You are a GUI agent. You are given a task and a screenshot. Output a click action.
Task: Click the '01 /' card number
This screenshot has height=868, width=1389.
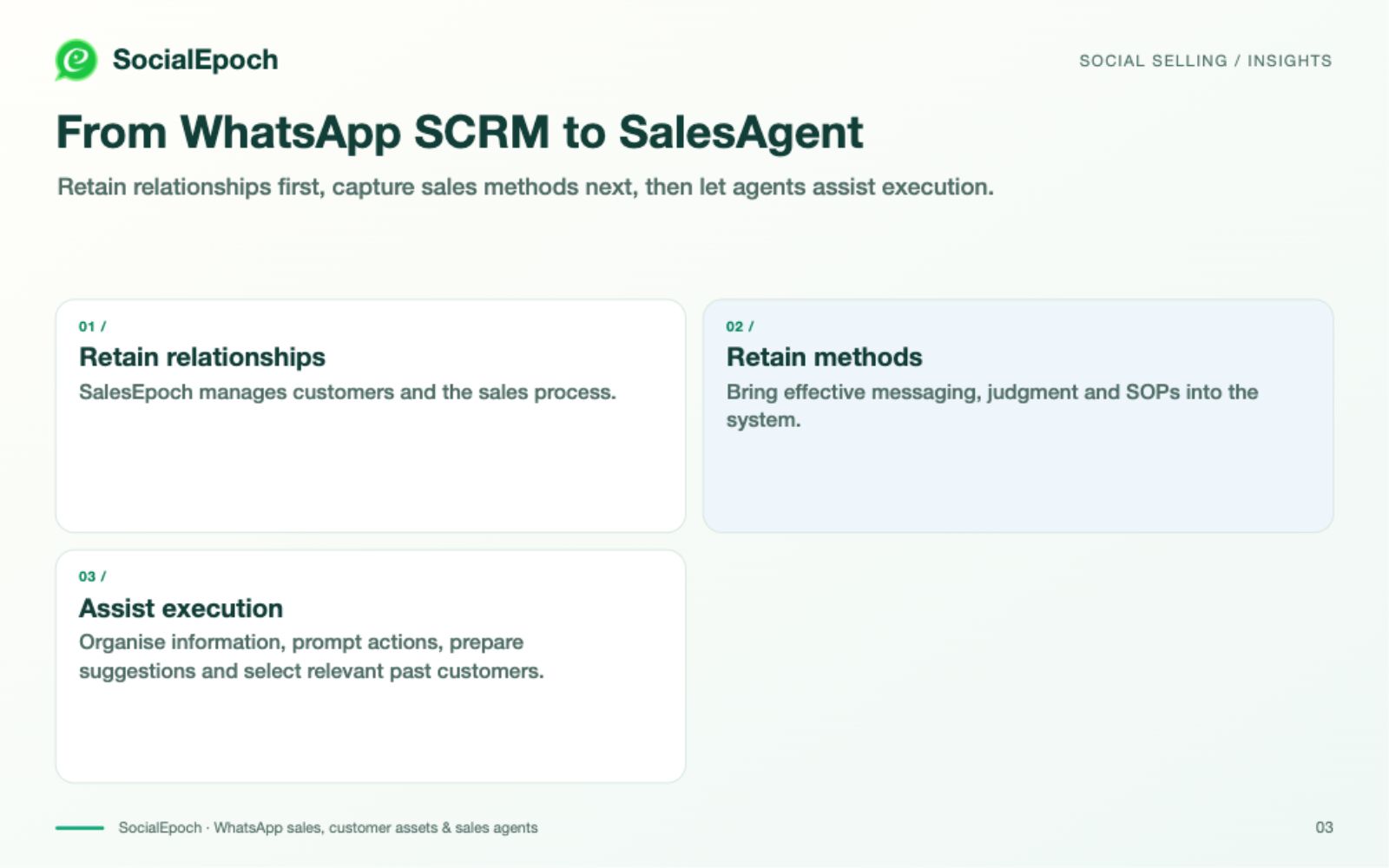click(x=92, y=326)
